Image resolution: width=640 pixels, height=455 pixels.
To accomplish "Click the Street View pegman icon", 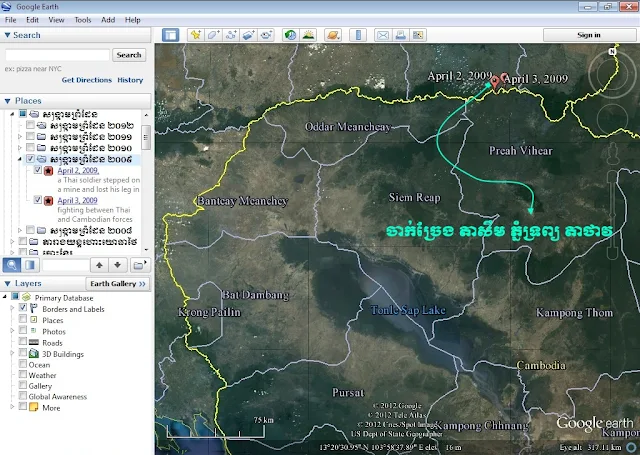I will [x=612, y=154].
